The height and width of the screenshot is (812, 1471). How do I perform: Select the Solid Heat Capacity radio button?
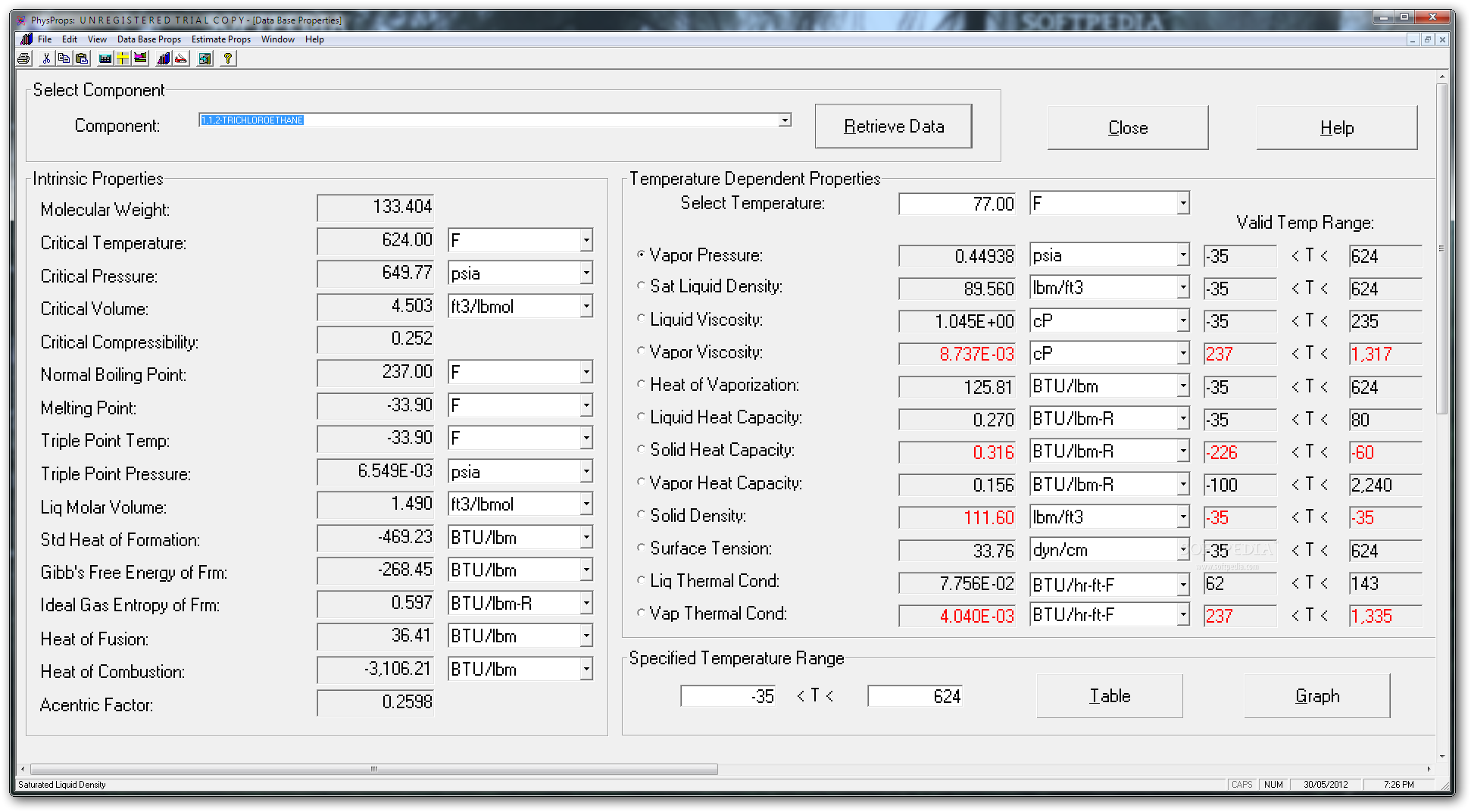(641, 449)
